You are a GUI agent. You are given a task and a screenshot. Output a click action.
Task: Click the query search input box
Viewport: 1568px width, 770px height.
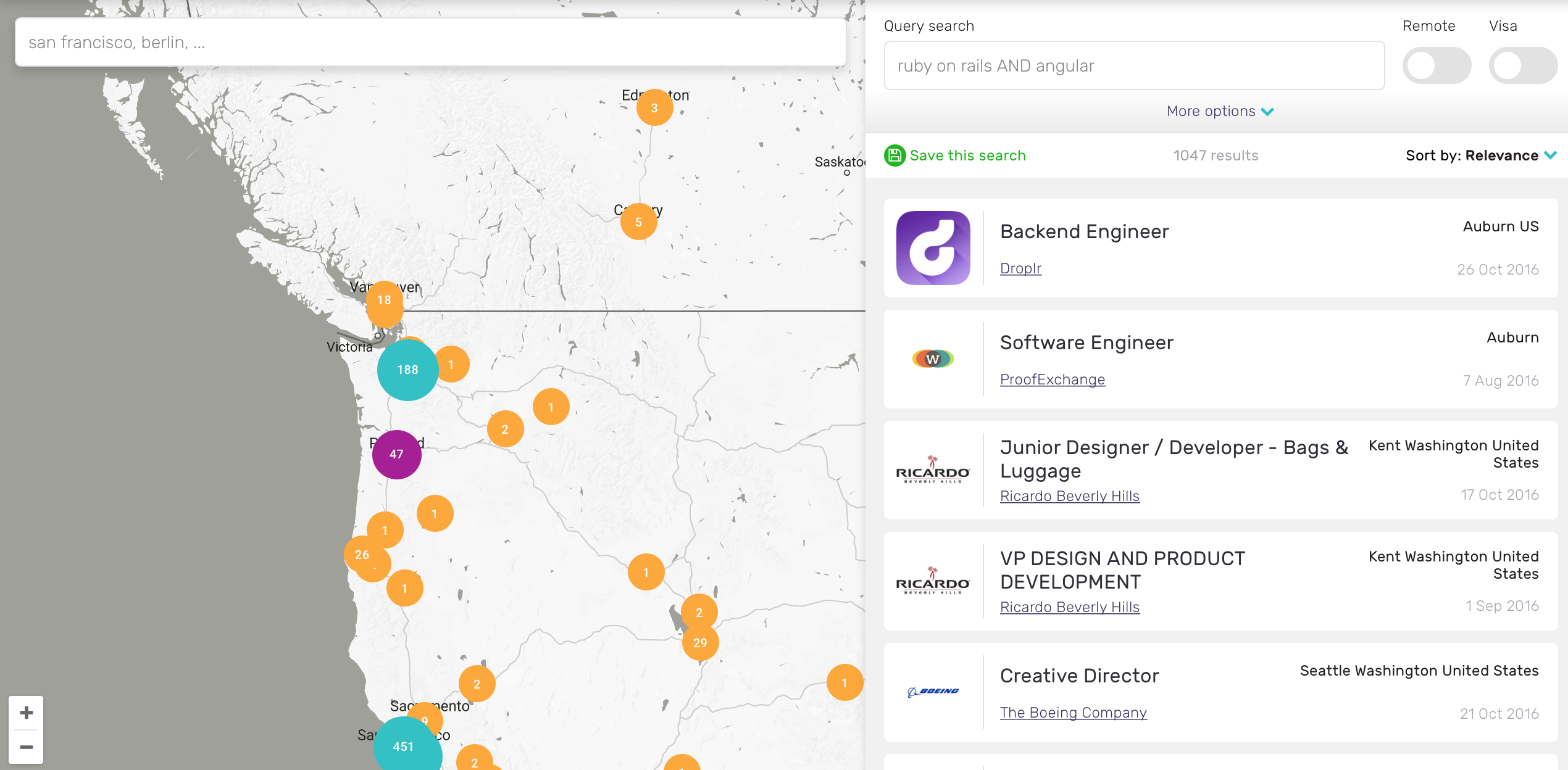click(x=1133, y=65)
